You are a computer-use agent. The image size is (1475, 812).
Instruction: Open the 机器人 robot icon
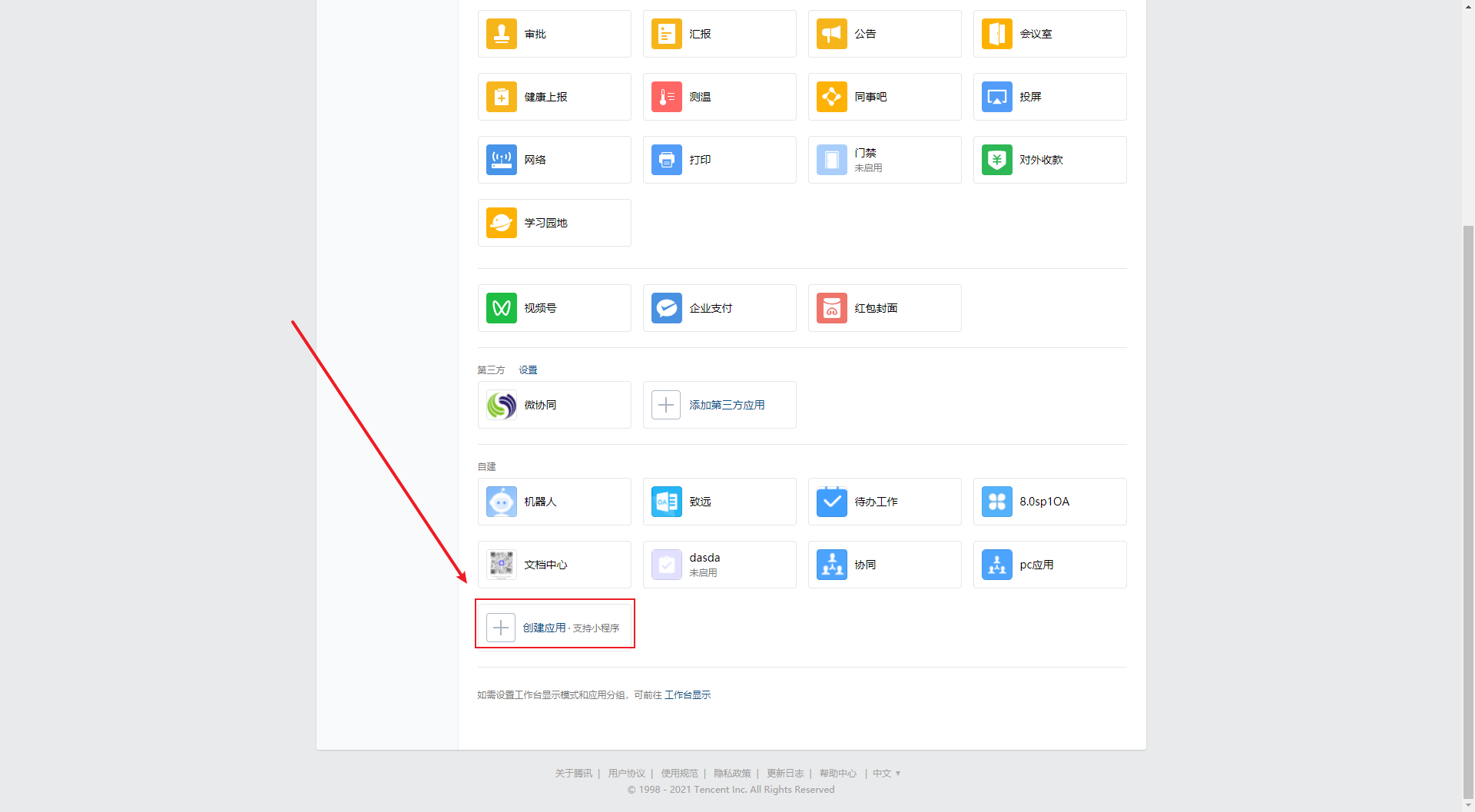pyautogui.click(x=502, y=502)
